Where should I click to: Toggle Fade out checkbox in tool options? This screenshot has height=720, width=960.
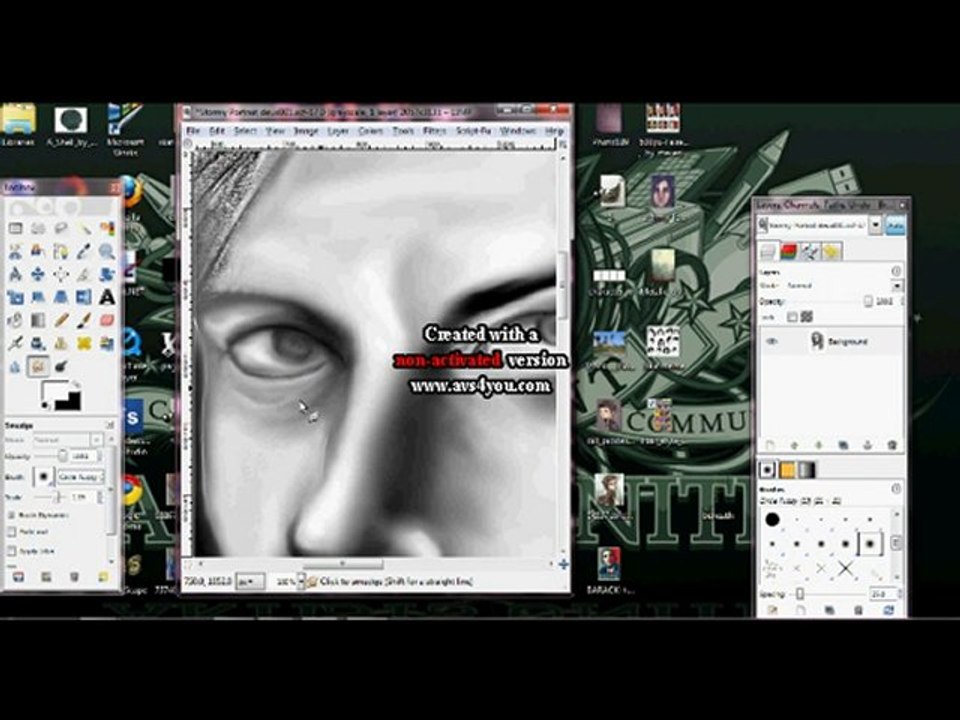pyautogui.click(x=12, y=531)
